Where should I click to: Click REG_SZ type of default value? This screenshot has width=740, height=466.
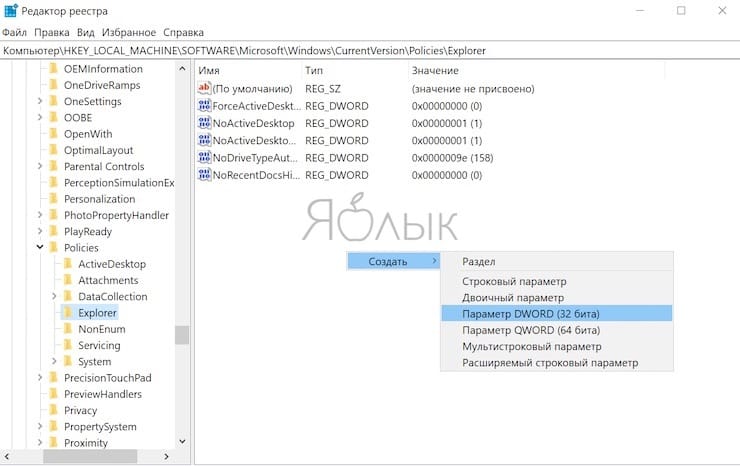coord(323,89)
